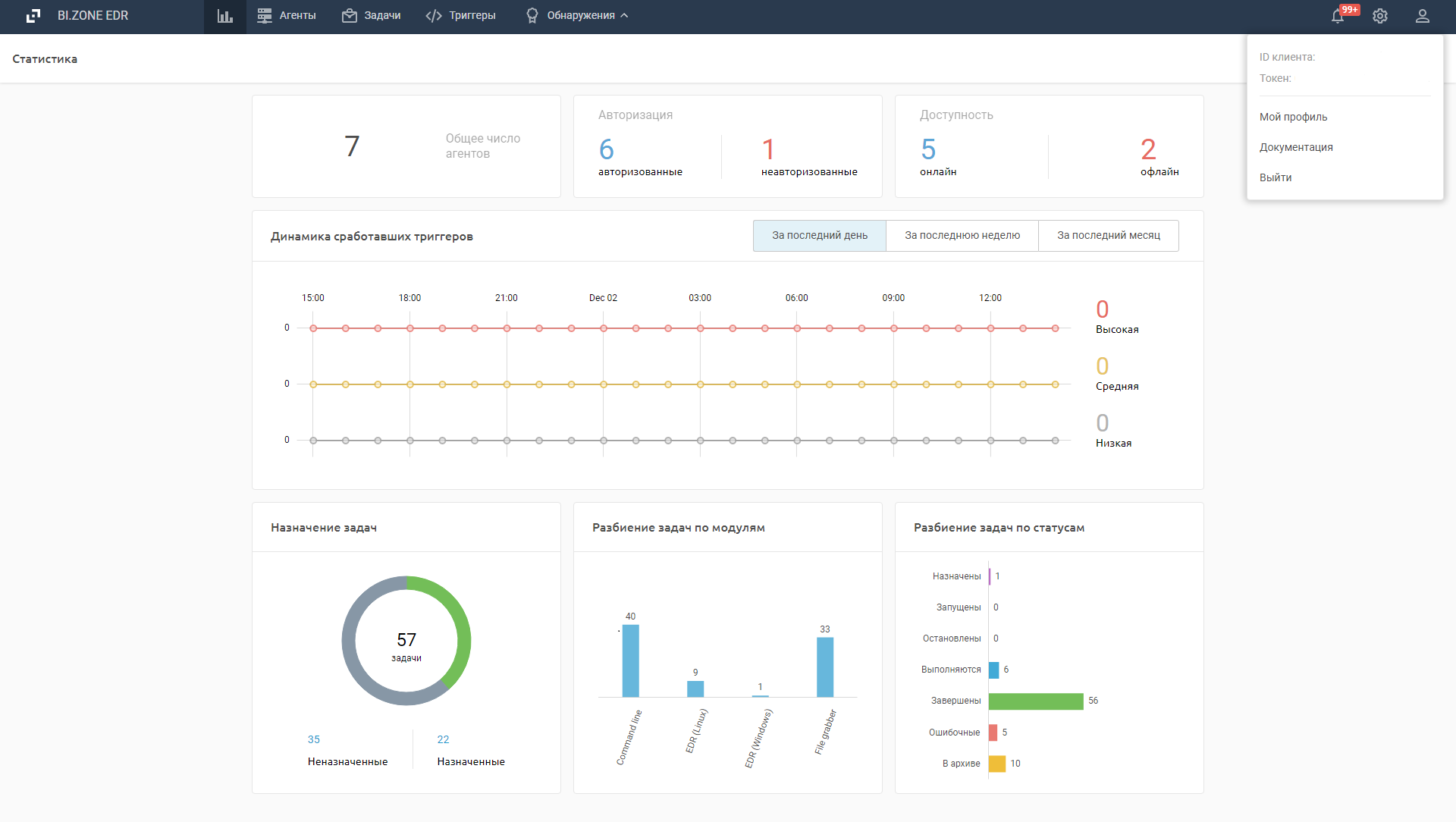Click the Agents server icon
The width and height of the screenshot is (1456, 822).
[264, 16]
